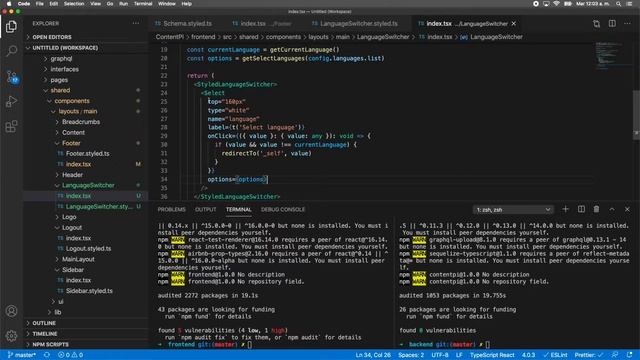Expand the graphql folder
The height and width of the screenshot is (360, 640).
(x=86, y=59)
